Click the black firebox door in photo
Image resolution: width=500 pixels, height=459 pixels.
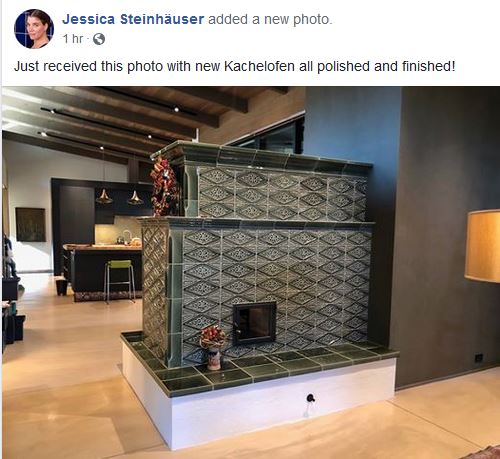coord(254,323)
